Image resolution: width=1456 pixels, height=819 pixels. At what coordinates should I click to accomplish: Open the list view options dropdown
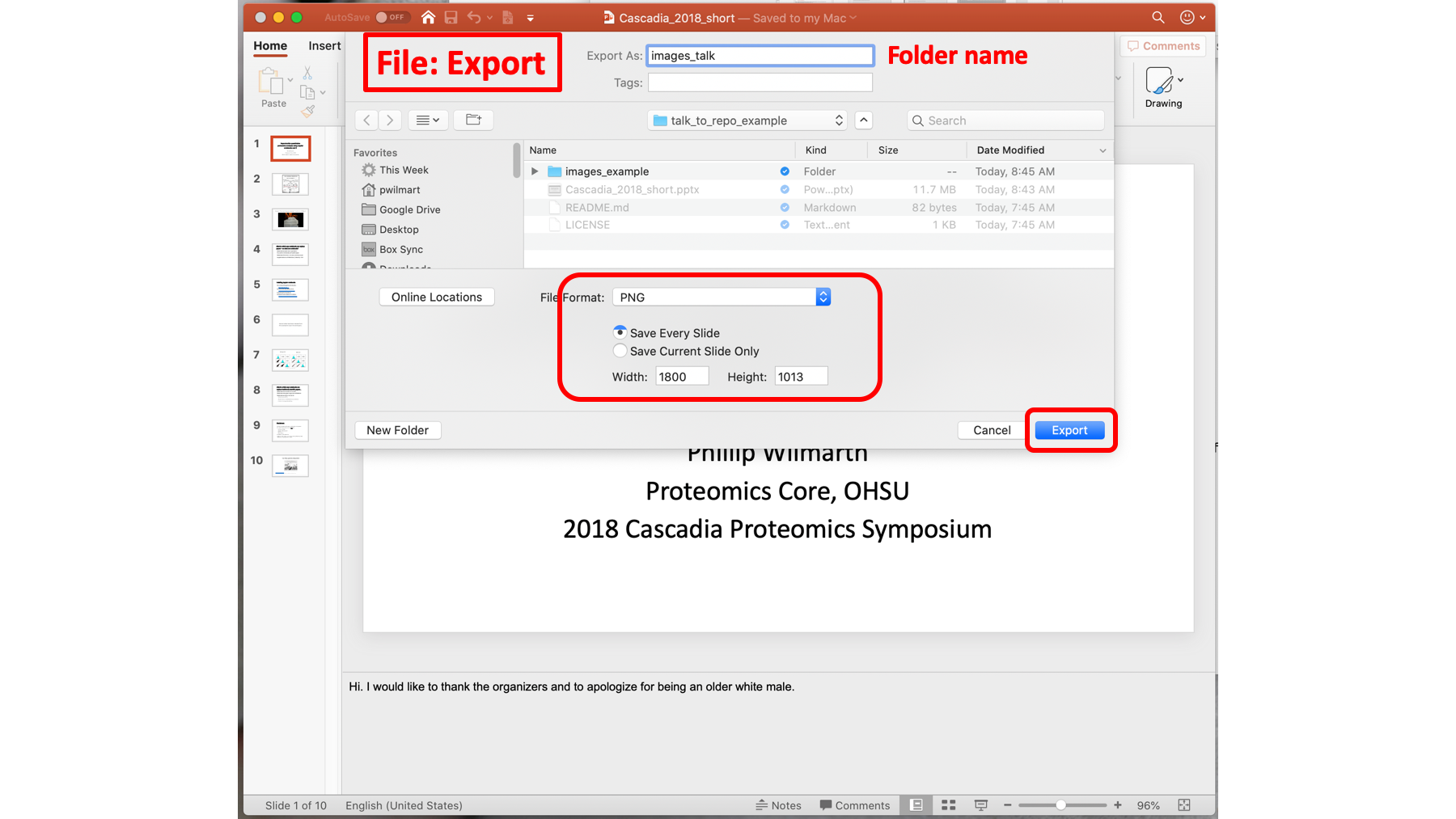(428, 120)
